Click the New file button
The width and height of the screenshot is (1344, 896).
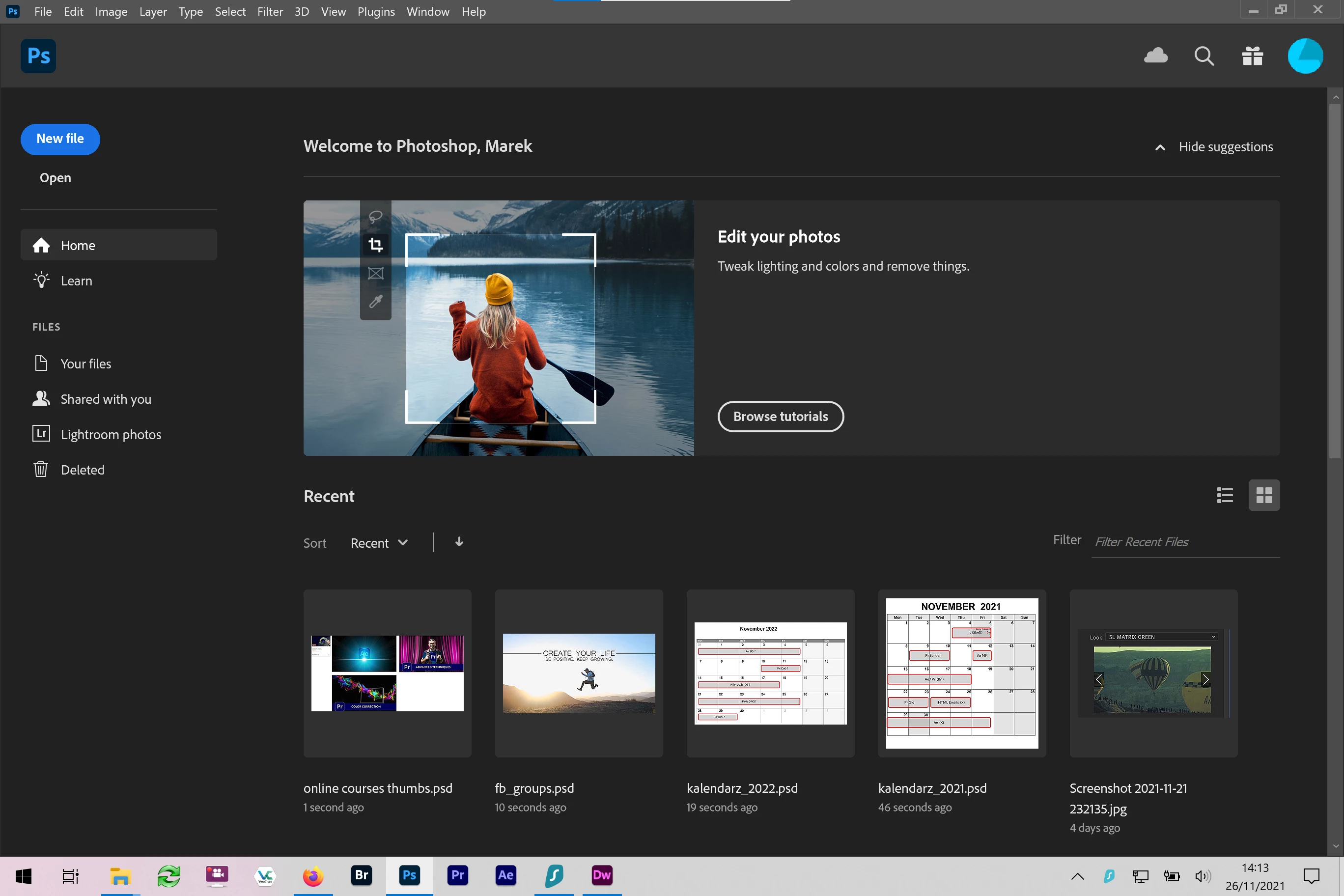(60, 139)
